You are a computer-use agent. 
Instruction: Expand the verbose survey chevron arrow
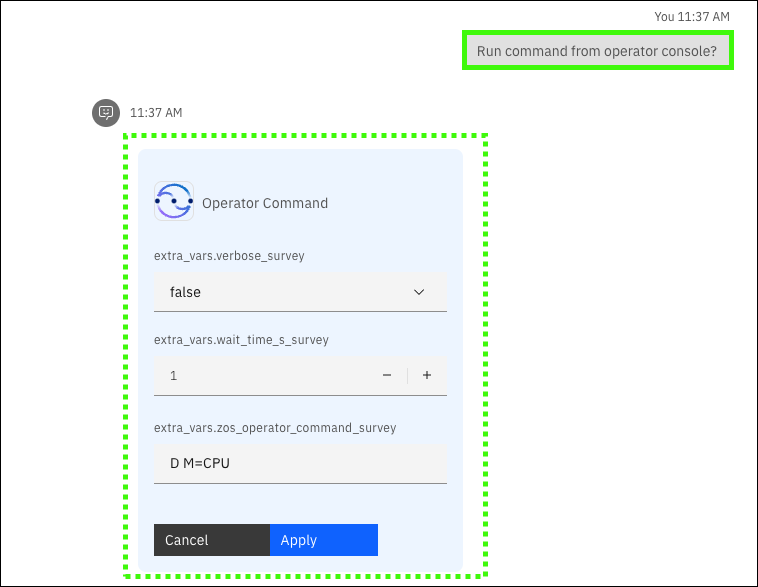pyautogui.click(x=419, y=293)
